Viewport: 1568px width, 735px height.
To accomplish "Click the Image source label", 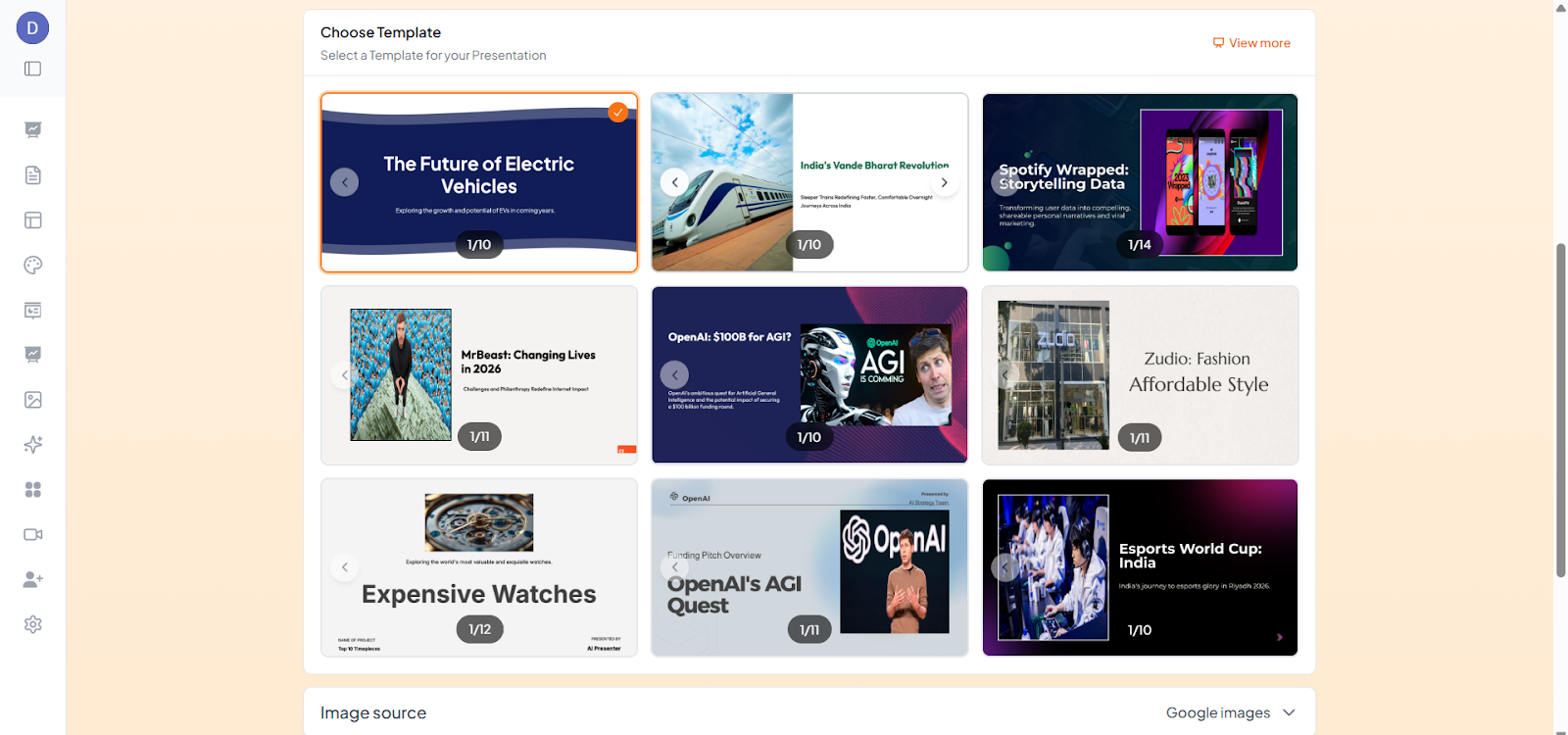I will (373, 713).
